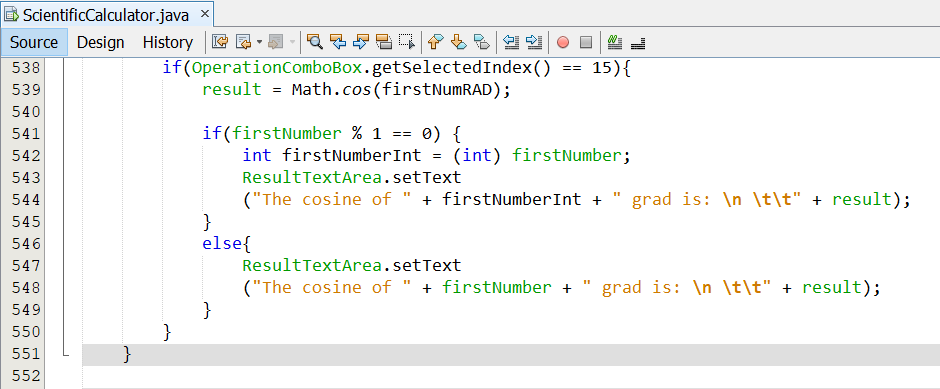Click closing brace on line 550
The height and width of the screenshot is (389, 940).
pos(167,331)
